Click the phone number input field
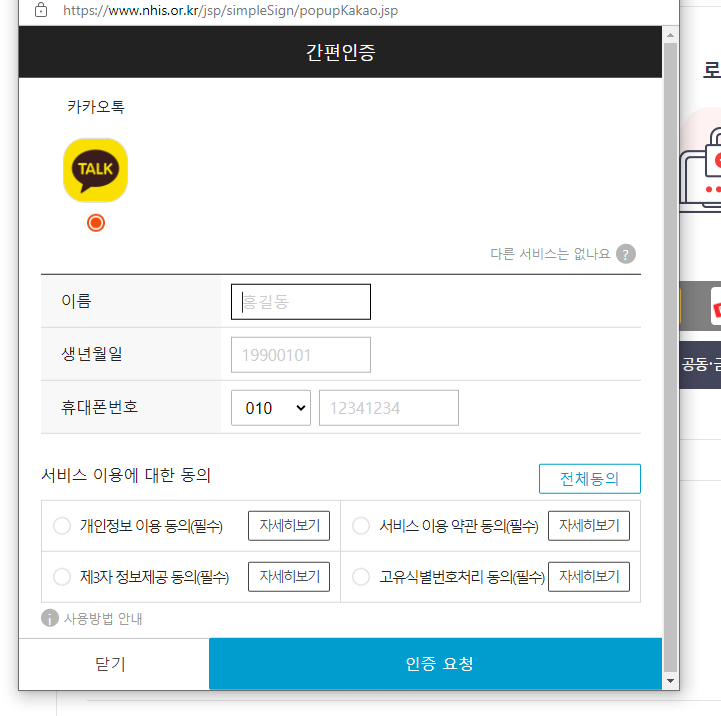 [389, 408]
